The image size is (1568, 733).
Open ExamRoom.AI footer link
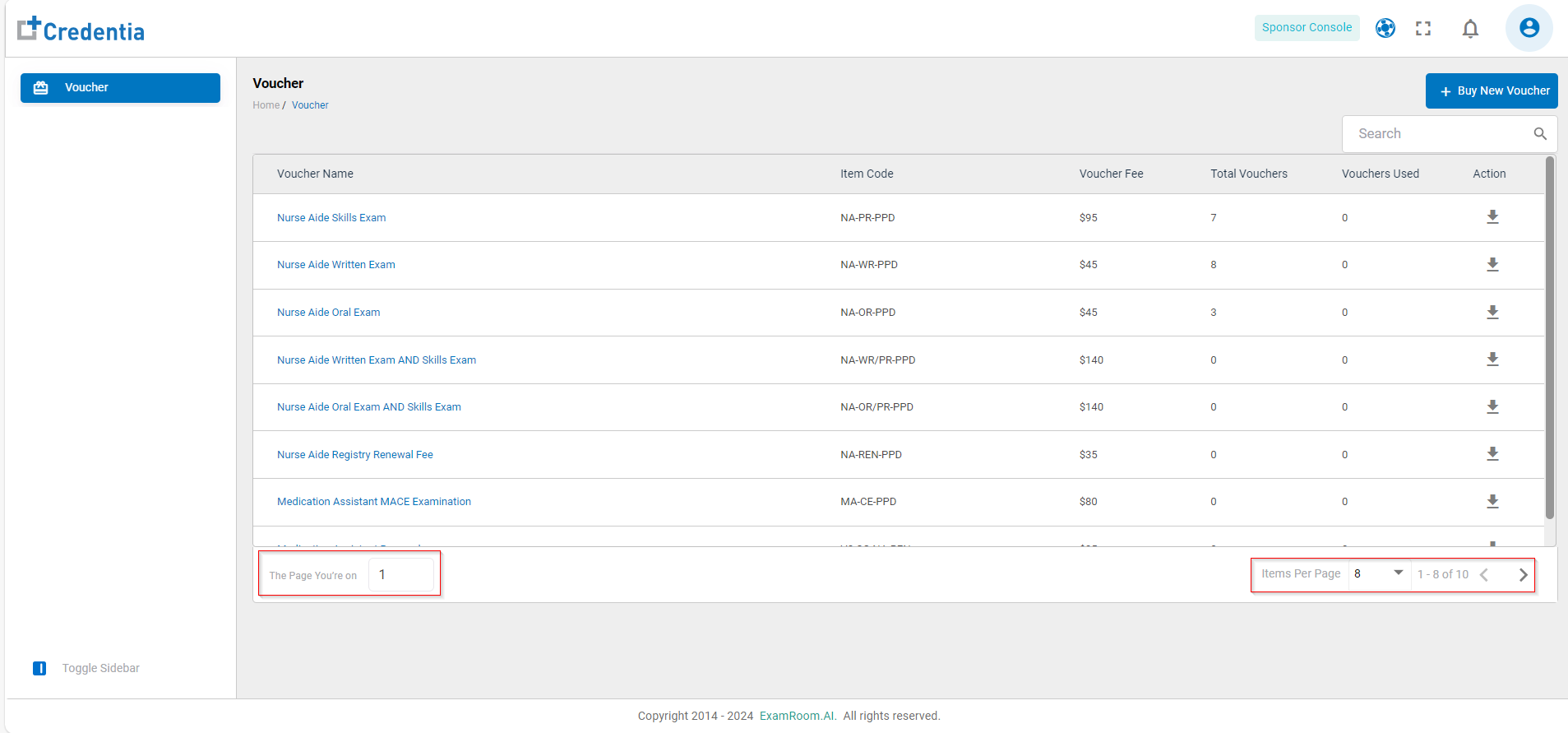point(798,716)
